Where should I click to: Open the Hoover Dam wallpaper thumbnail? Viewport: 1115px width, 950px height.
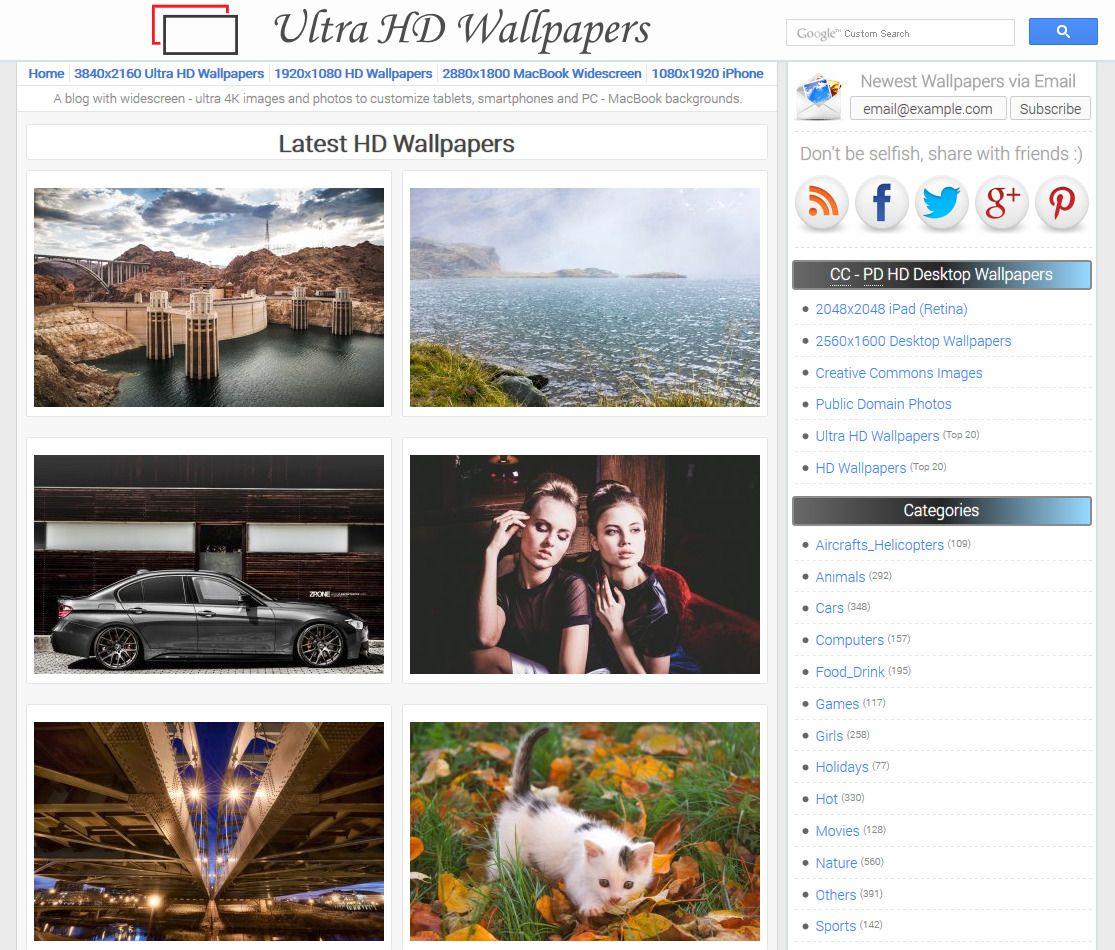[209, 297]
